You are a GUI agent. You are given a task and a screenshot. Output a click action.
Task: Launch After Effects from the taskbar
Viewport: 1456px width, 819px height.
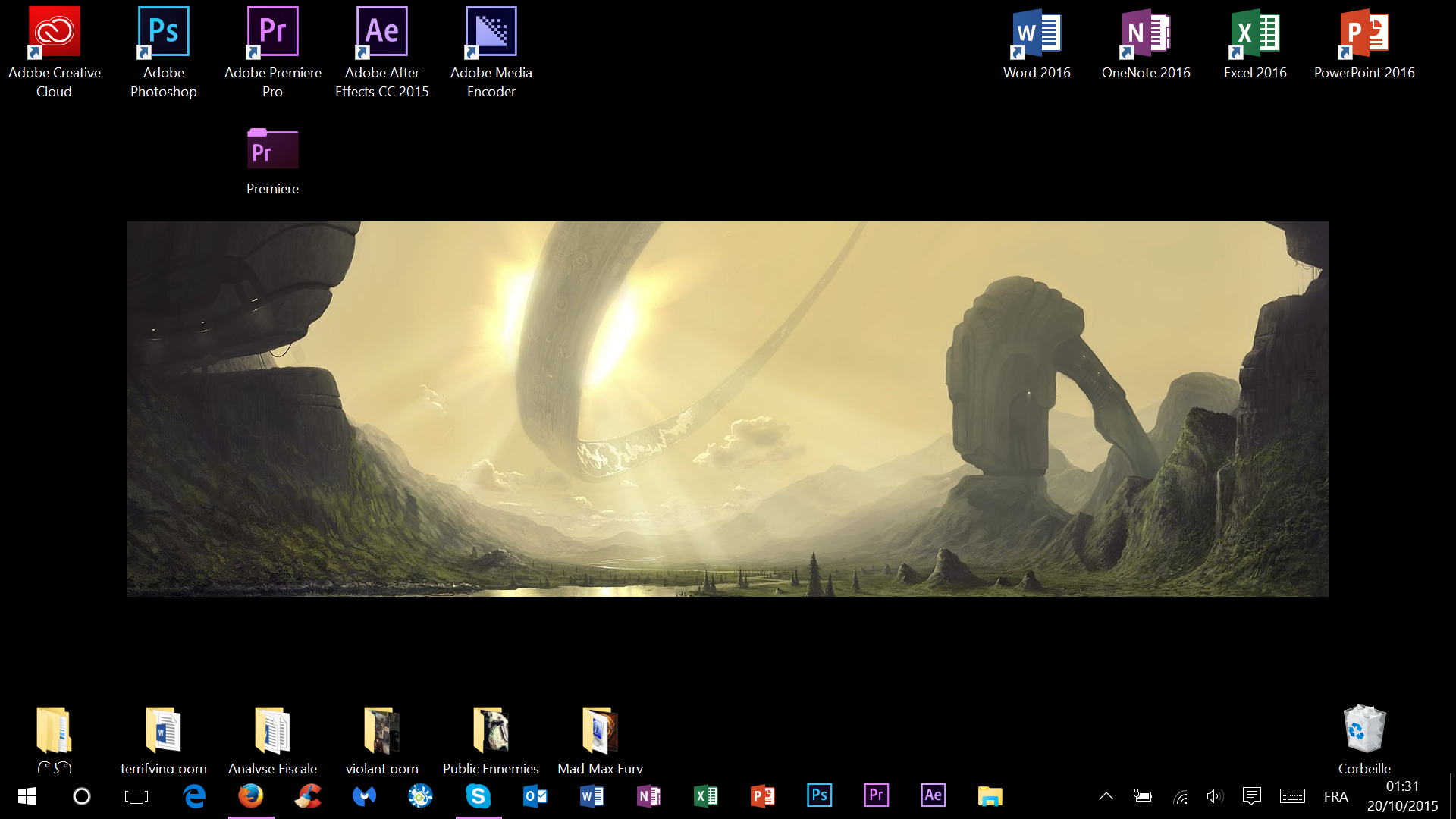point(934,796)
